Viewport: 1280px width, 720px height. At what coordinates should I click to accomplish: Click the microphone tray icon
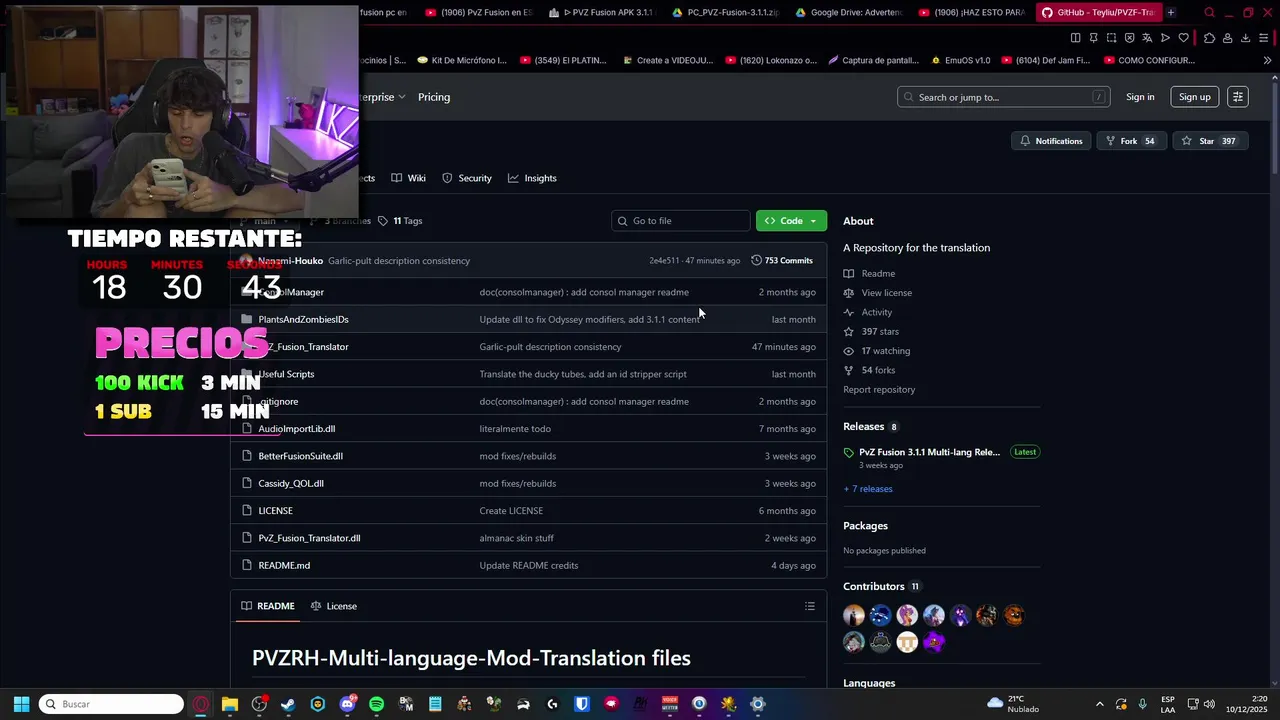1143,704
